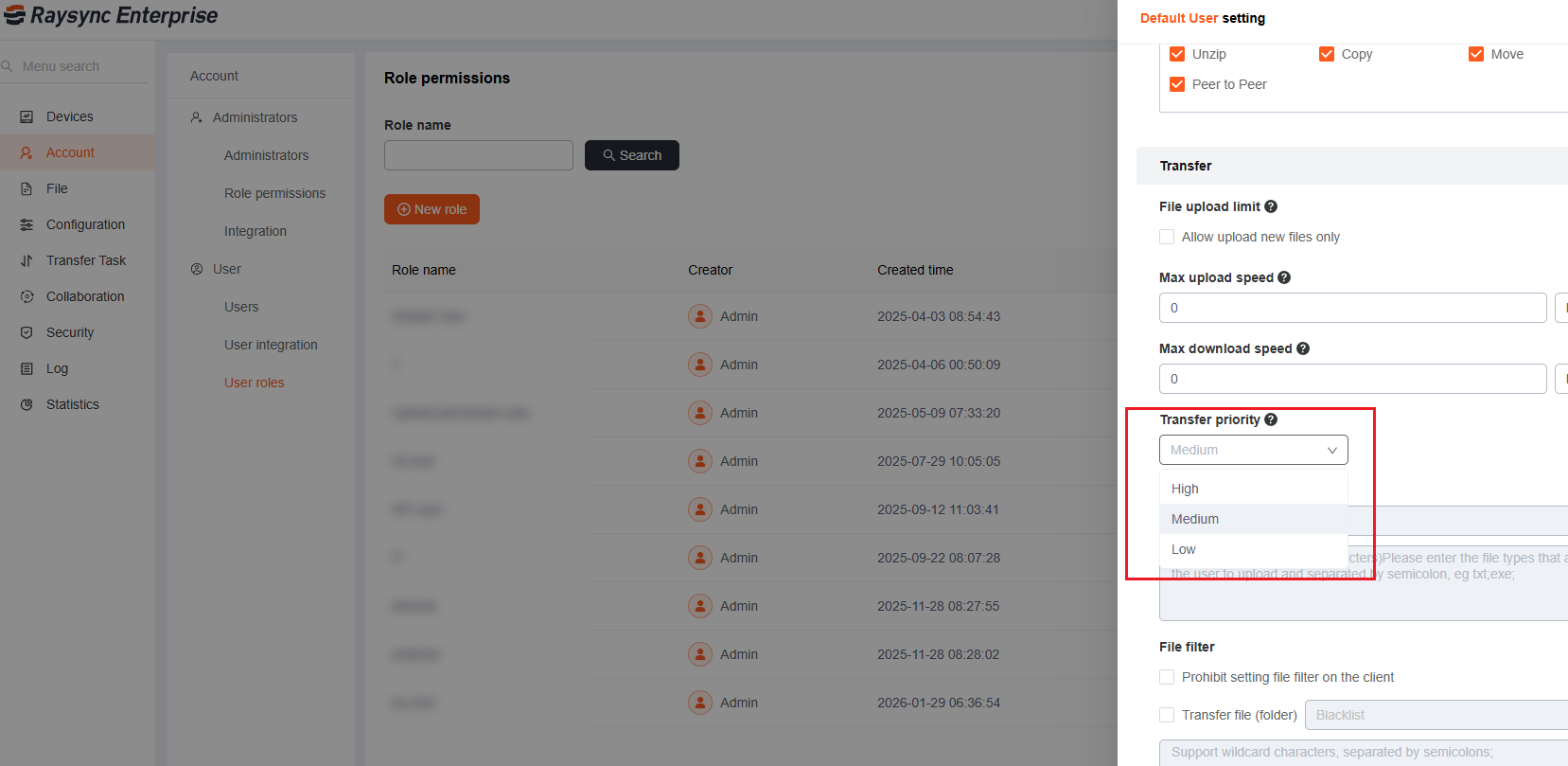Image resolution: width=1568 pixels, height=766 pixels.
Task: Click File upload limit help icon
Action: [1271, 206]
